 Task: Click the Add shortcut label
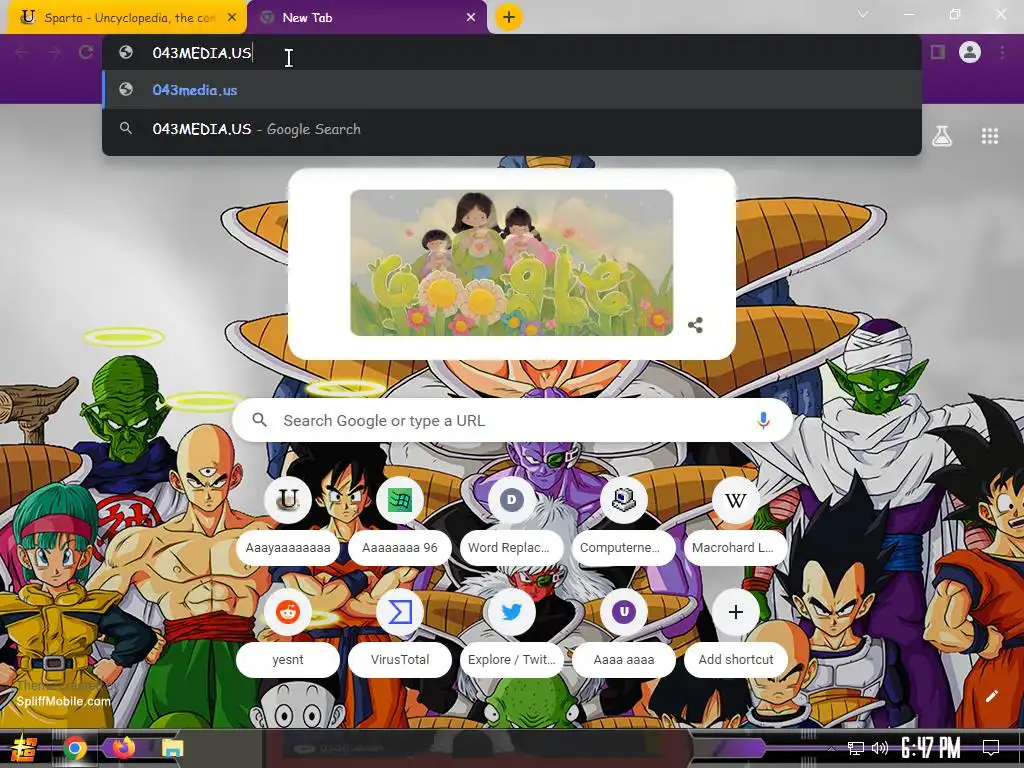click(735, 659)
